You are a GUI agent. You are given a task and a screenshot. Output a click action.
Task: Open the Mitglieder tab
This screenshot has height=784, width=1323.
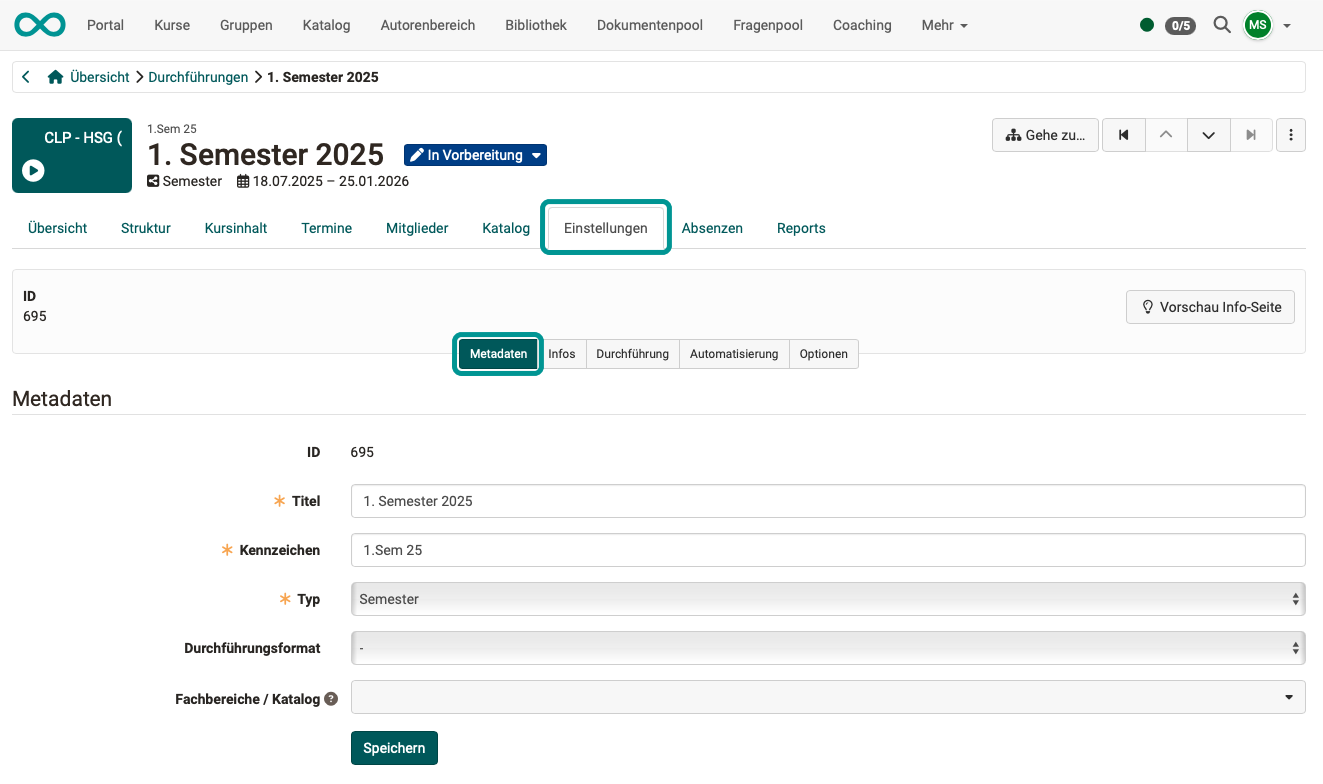(416, 228)
